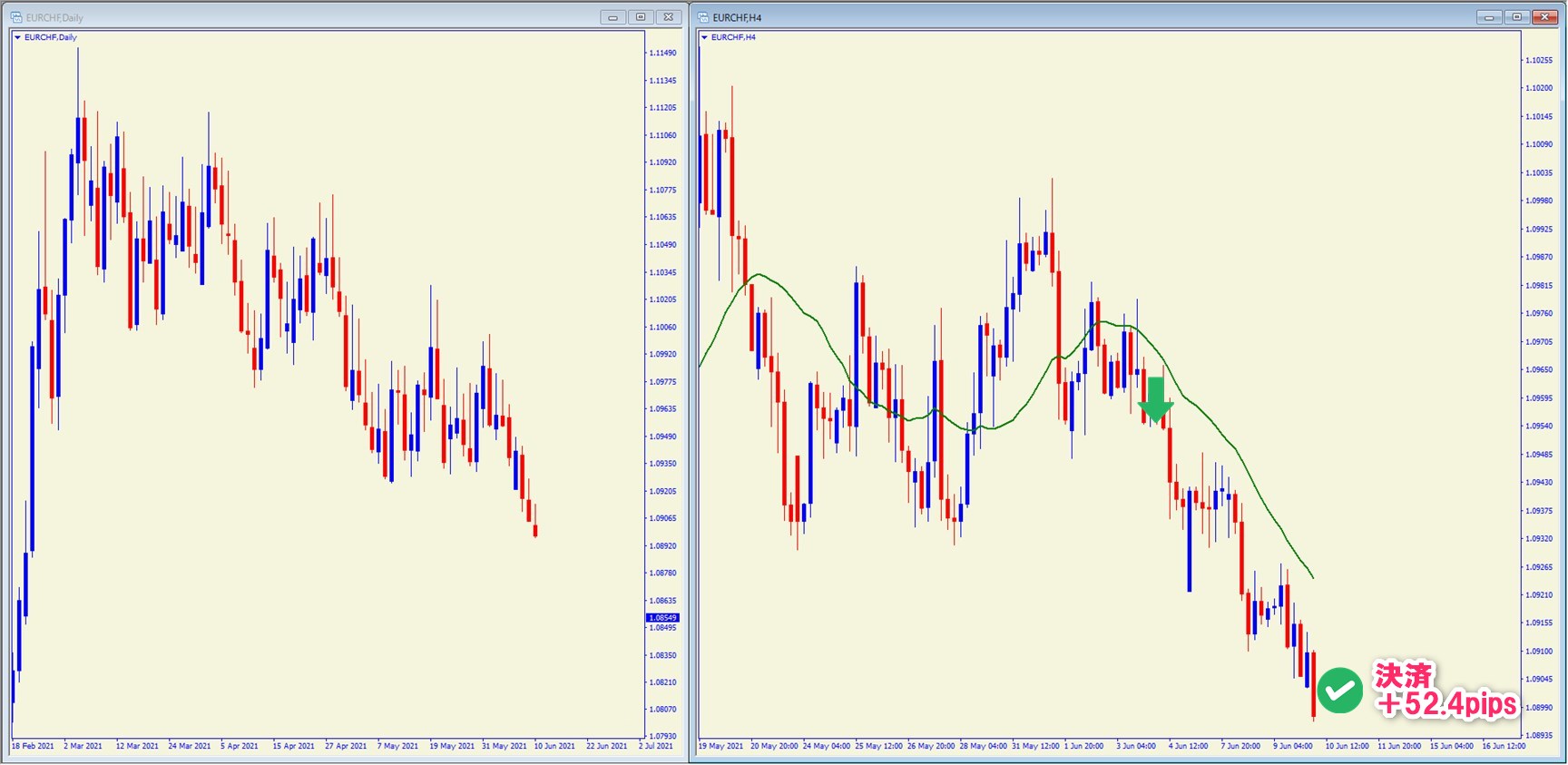Click the 1.09760 price on the H4 scale
The image size is (1568, 765).
point(1539,313)
